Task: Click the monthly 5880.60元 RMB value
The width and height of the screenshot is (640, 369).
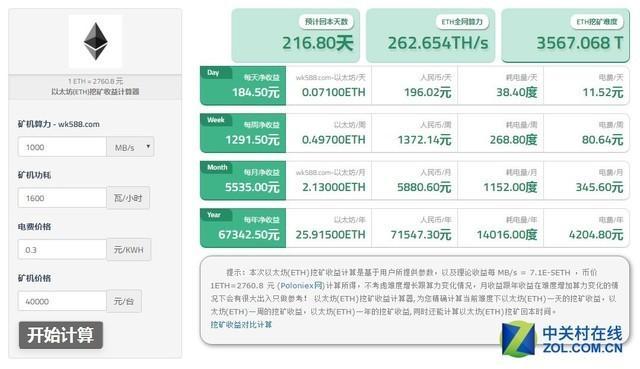Action: 424,187
